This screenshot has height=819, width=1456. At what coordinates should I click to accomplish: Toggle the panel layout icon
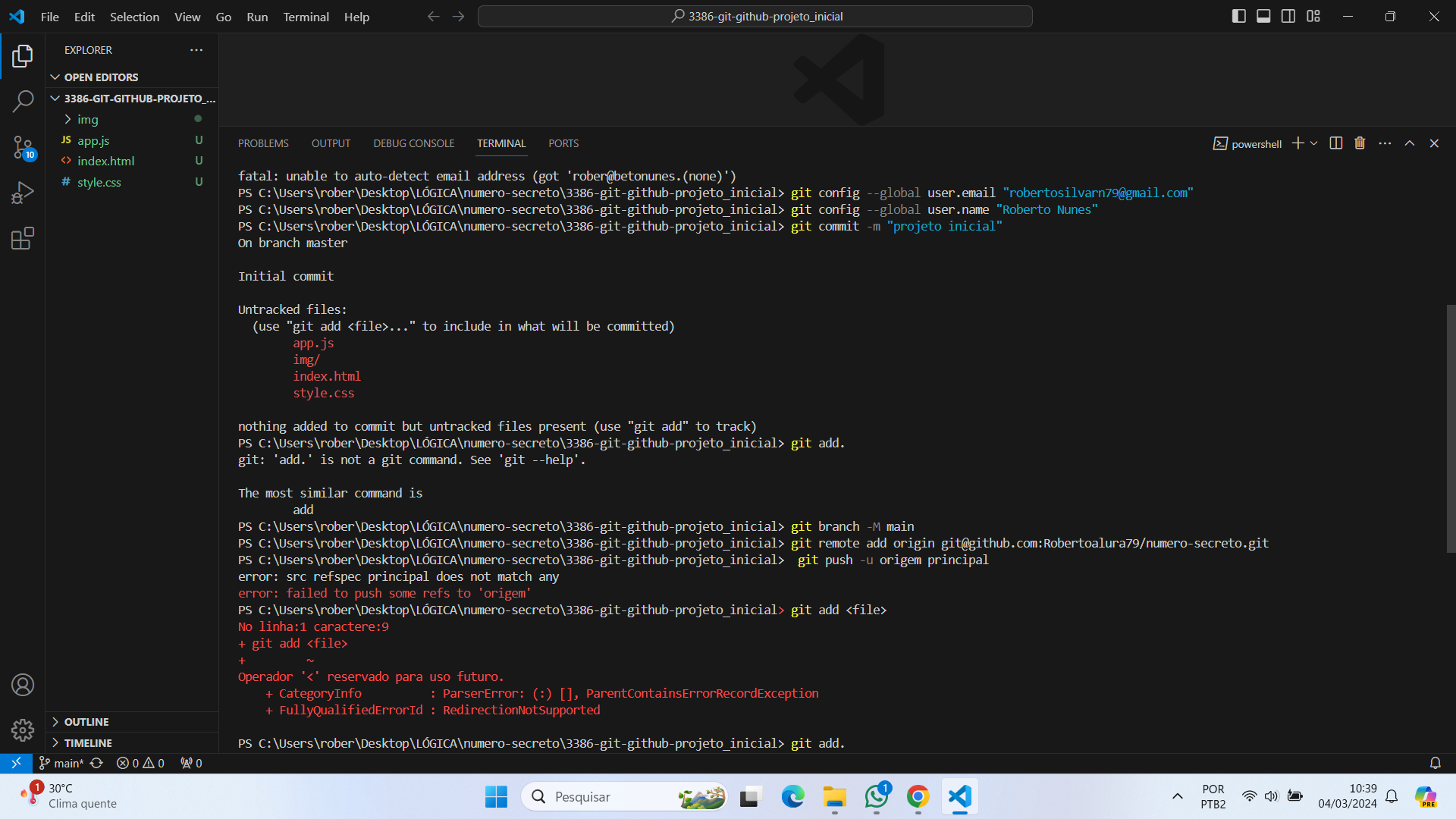(1263, 16)
